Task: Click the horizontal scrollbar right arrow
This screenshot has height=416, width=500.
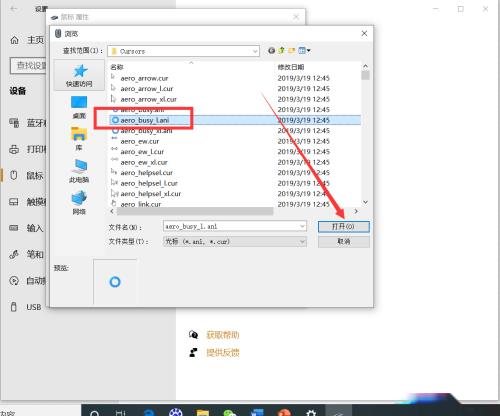Action: click(356, 211)
